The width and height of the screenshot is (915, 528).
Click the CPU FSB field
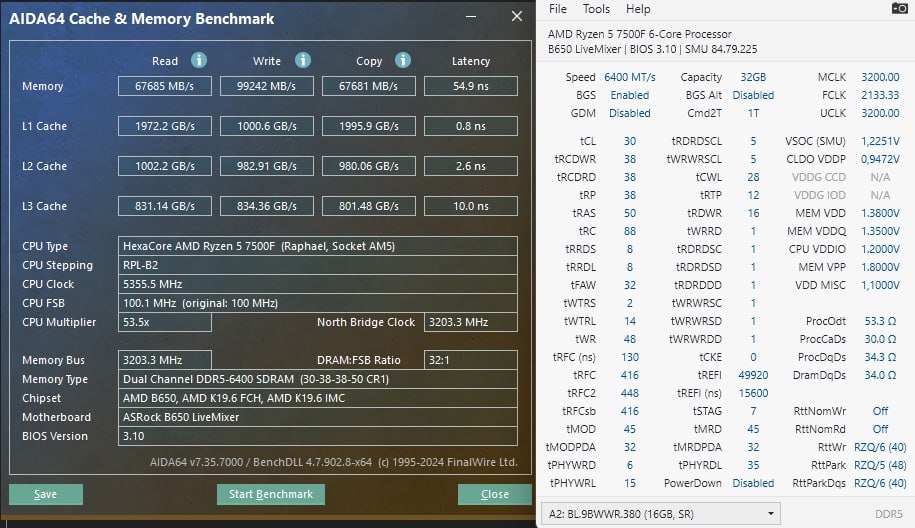pos(317,303)
